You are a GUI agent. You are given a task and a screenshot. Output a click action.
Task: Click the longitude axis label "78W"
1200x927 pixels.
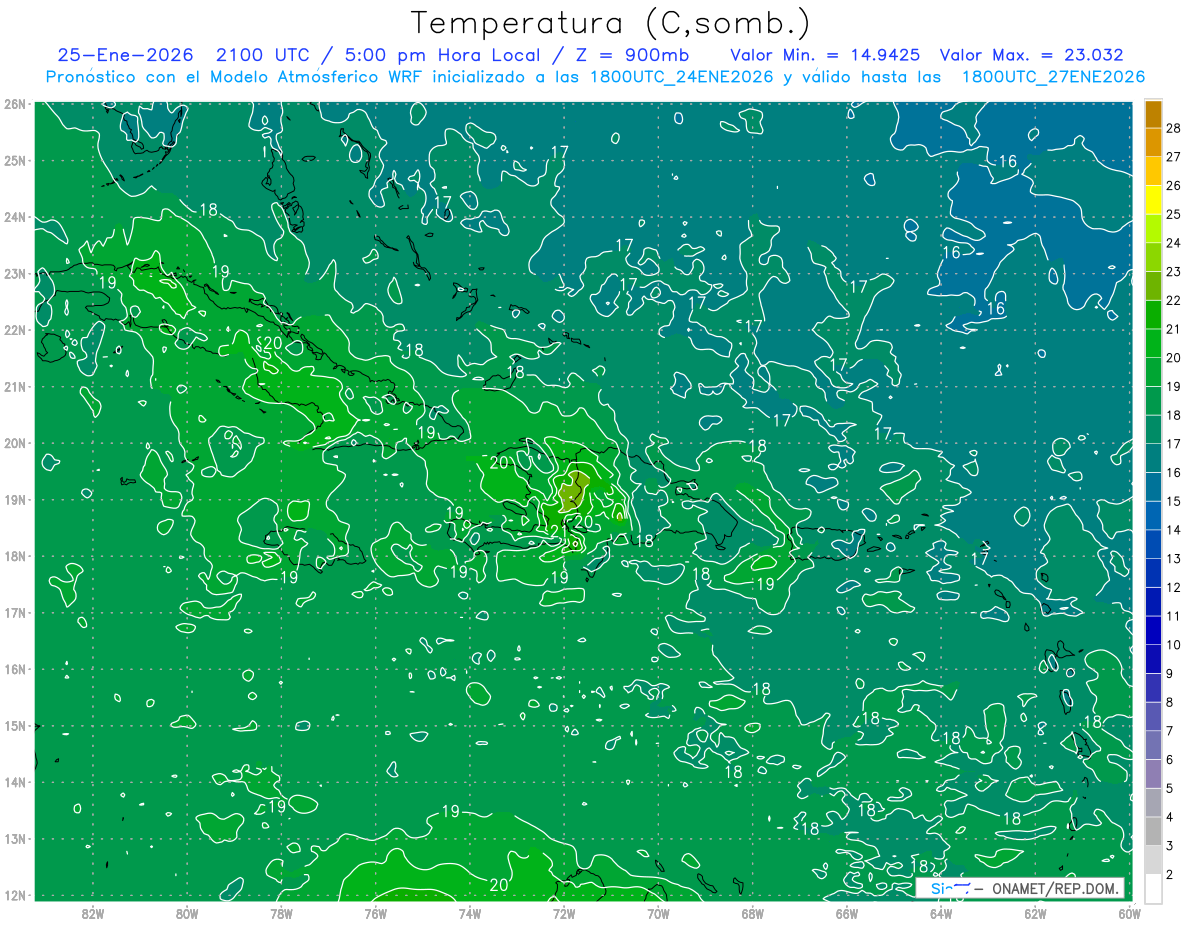click(281, 913)
